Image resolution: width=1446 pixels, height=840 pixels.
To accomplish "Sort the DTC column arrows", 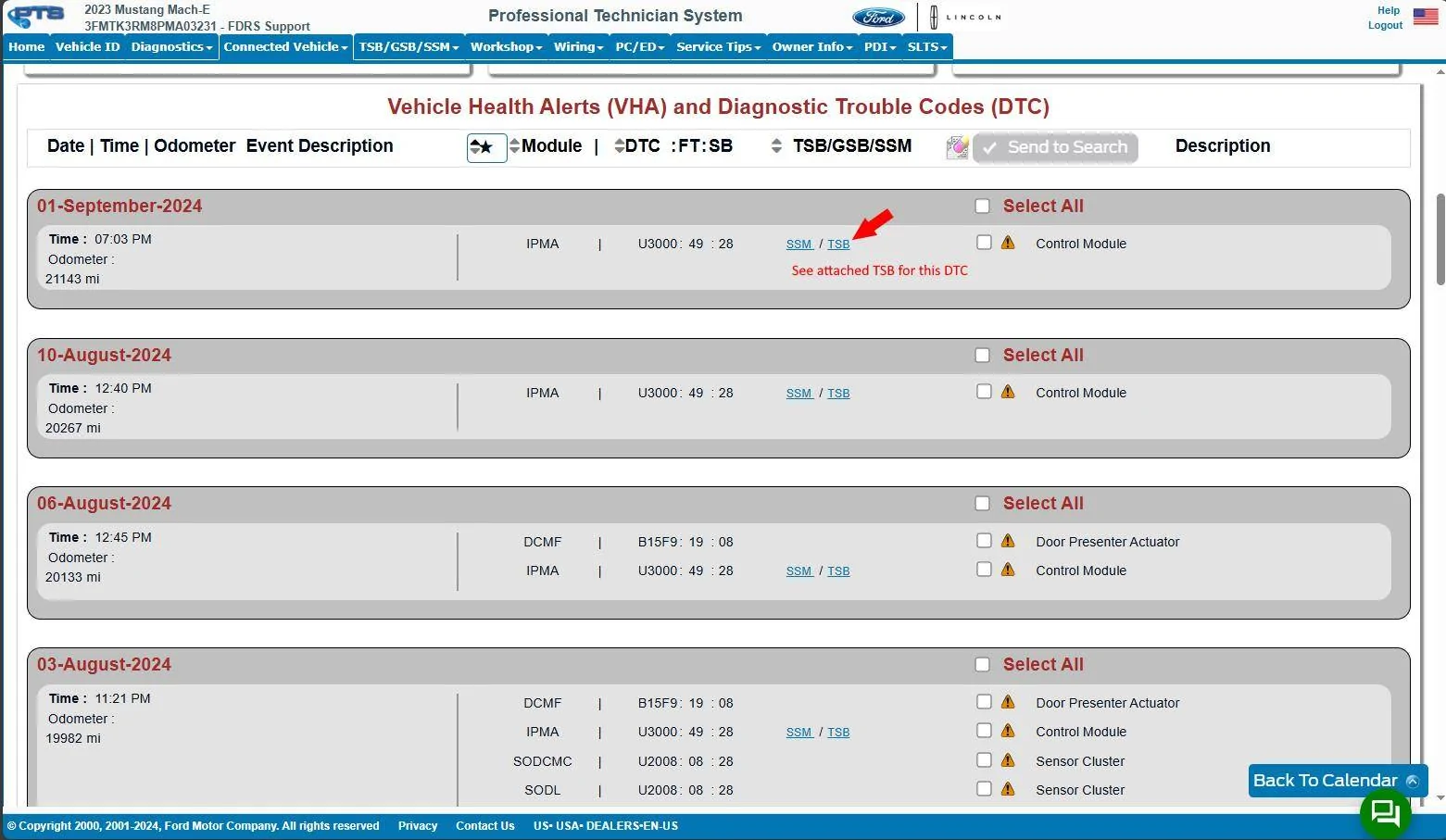I will (620, 146).
